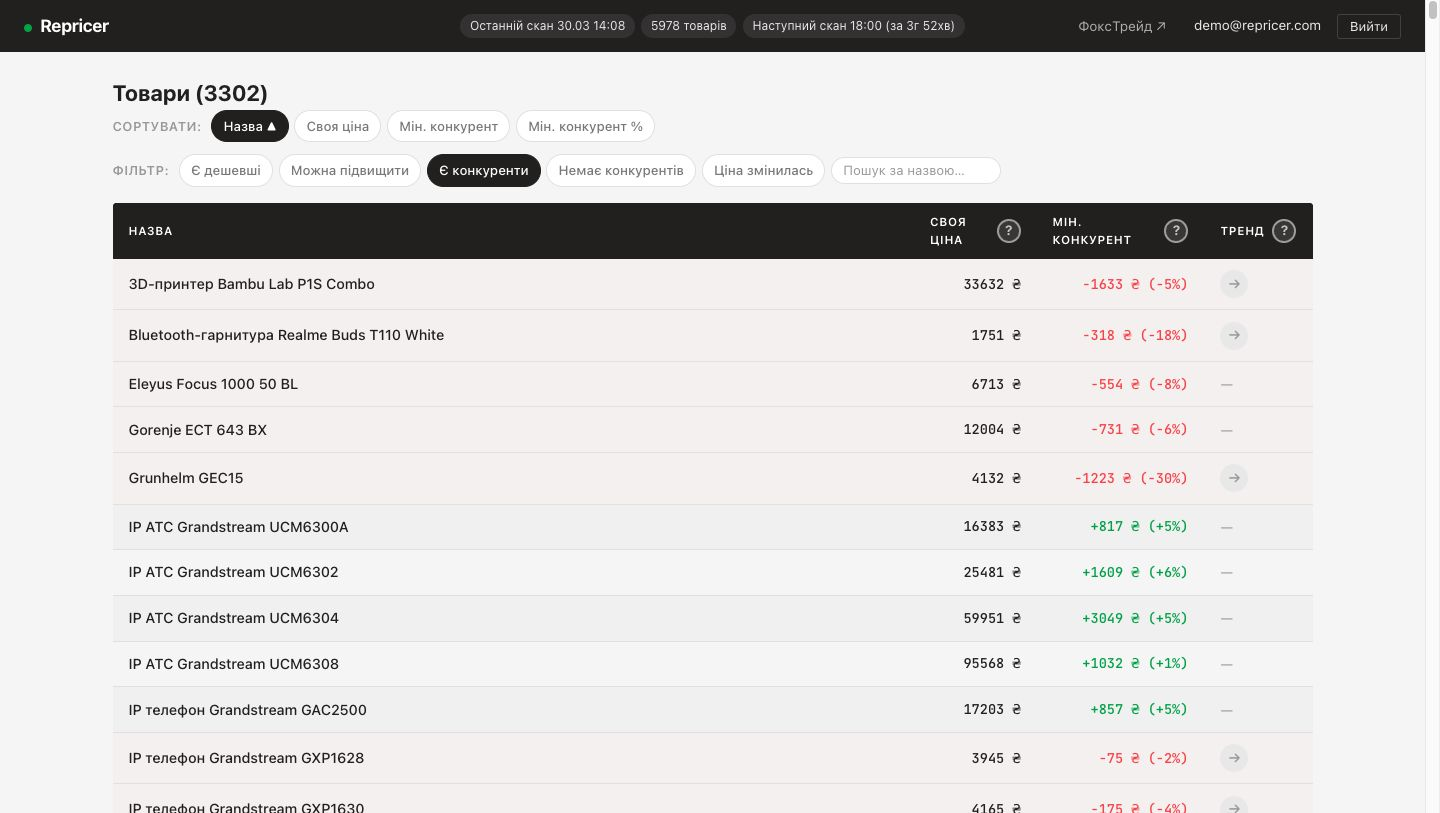Click help icon next to Мін. конкурент

[x=1176, y=231]
